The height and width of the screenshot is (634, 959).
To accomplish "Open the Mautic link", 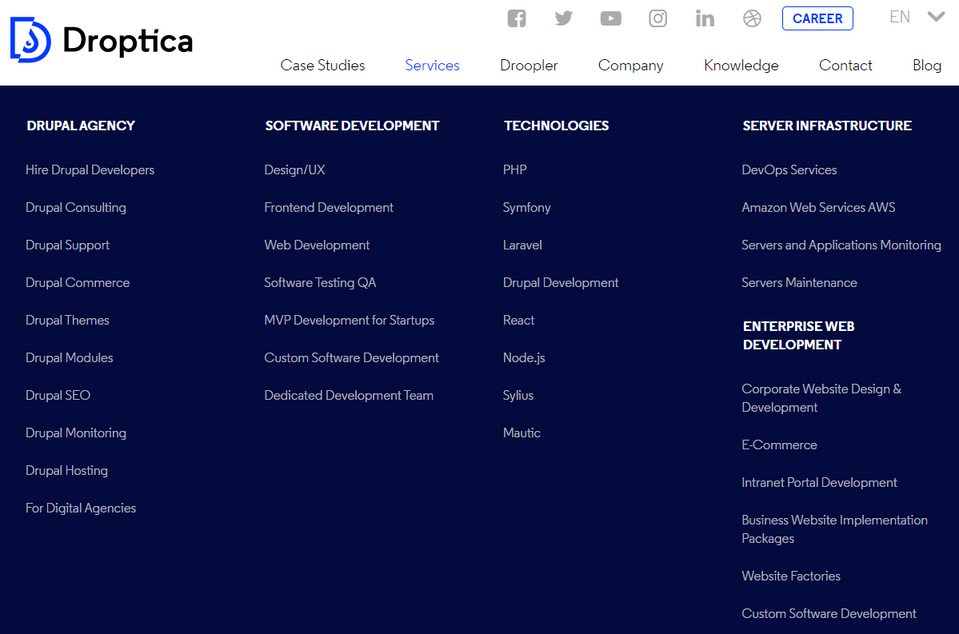I will point(522,433).
